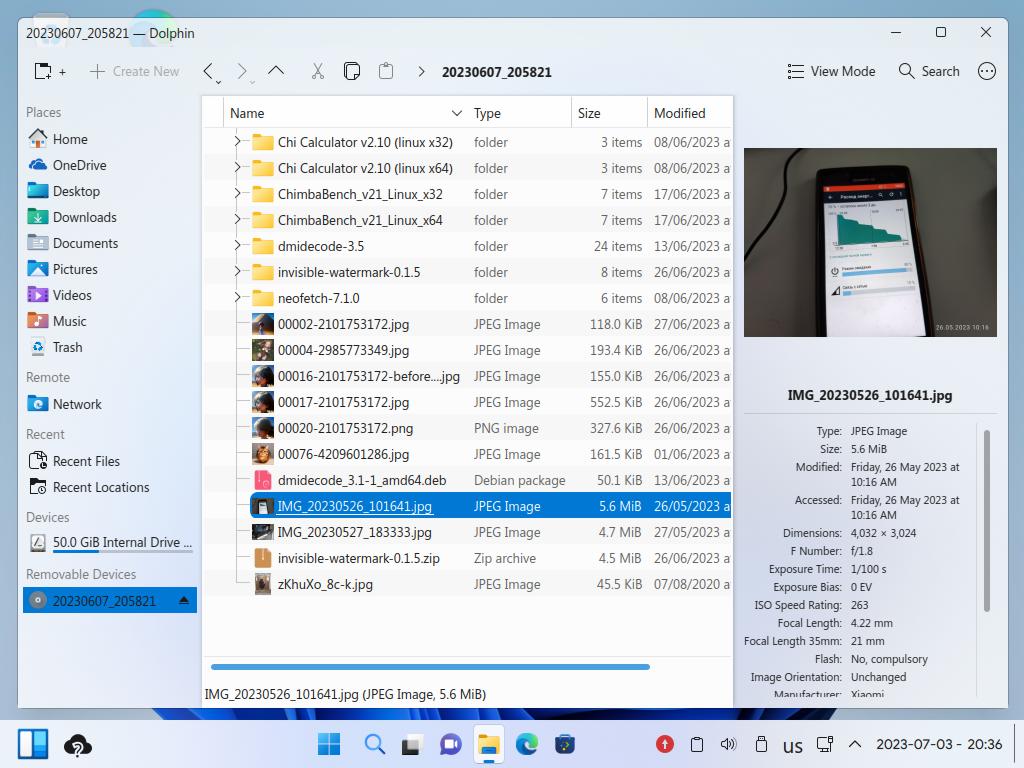The width and height of the screenshot is (1024, 768).
Task: Open Desktop in Places sidebar
Action: click(x=108, y=191)
